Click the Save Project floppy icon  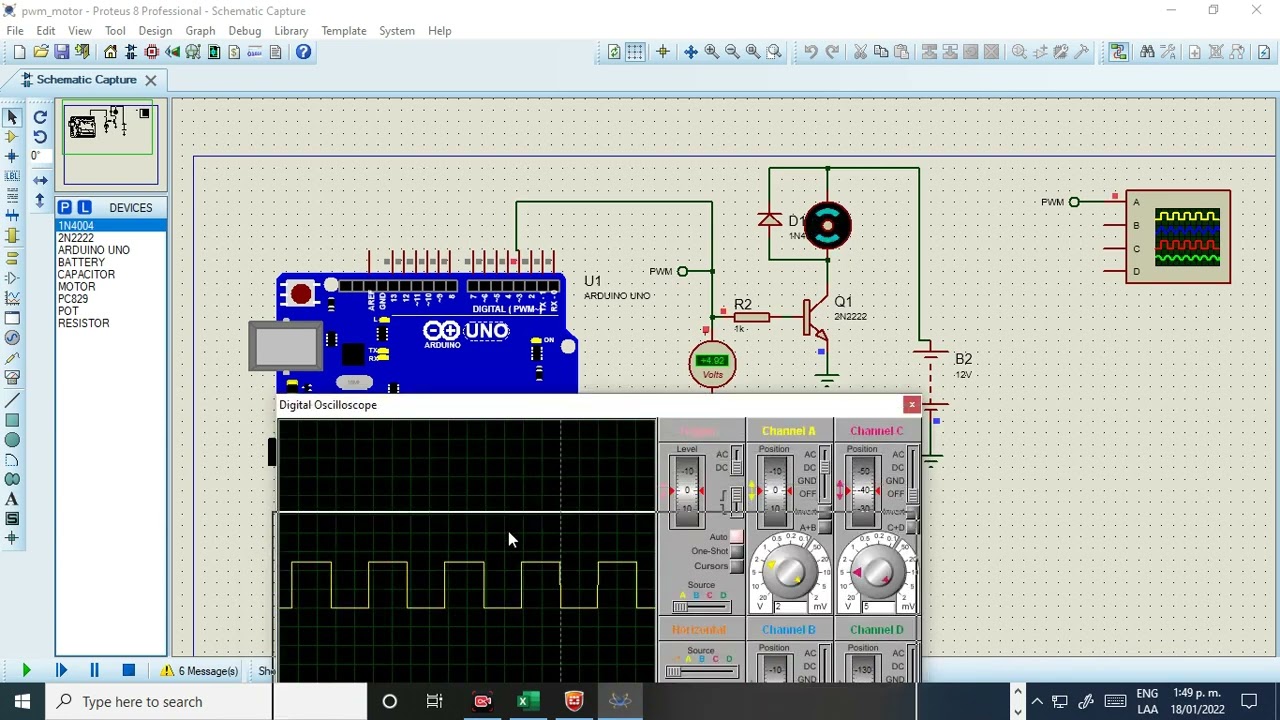tap(61, 52)
